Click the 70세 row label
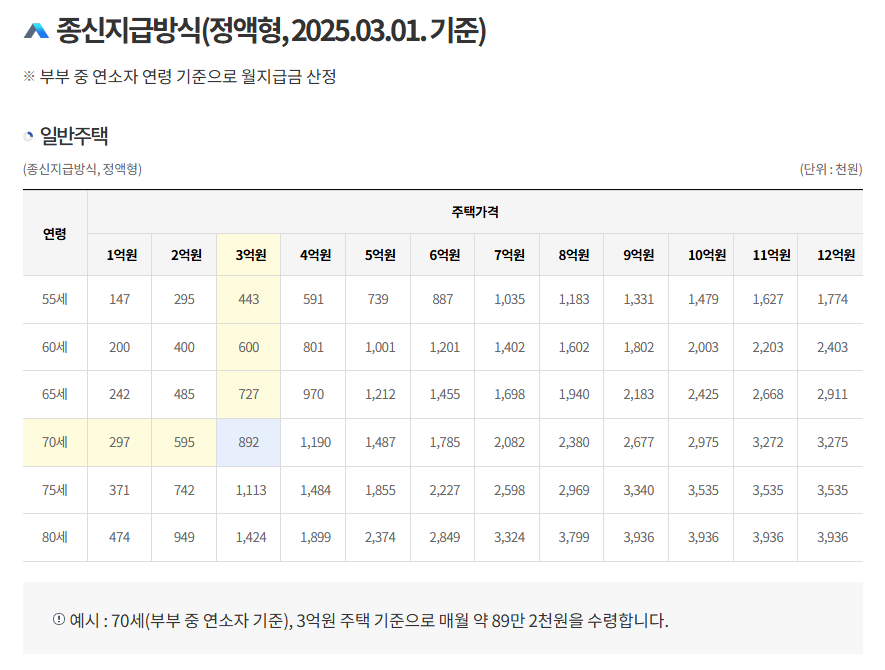 coord(55,442)
